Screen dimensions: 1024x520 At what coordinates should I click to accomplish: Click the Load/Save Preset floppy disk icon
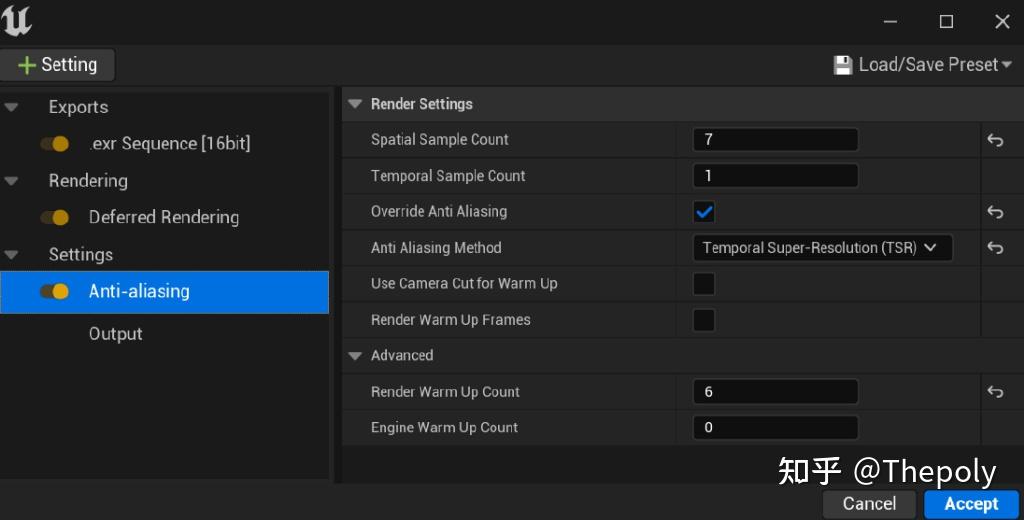(843, 65)
